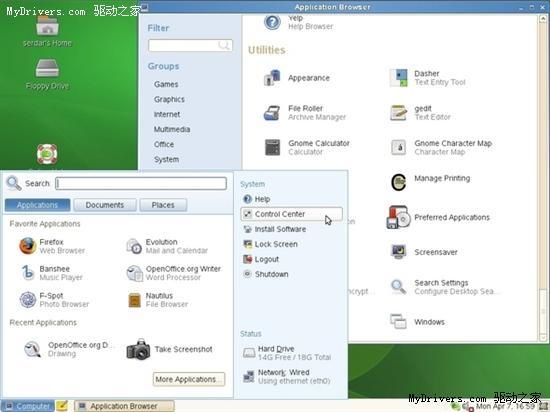Click the Application Browser Filter box
This screenshot has width=550, height=412.
point(190,45)
